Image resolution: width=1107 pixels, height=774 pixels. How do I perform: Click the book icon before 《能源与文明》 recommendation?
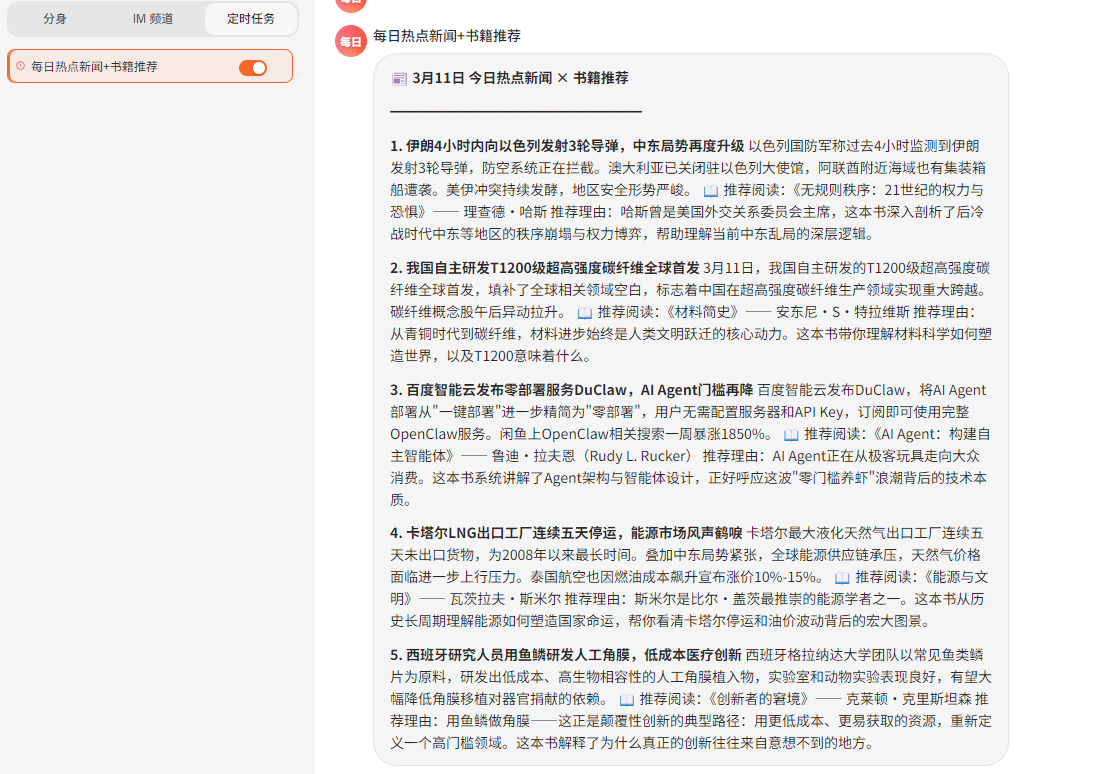tap(842, 578)
